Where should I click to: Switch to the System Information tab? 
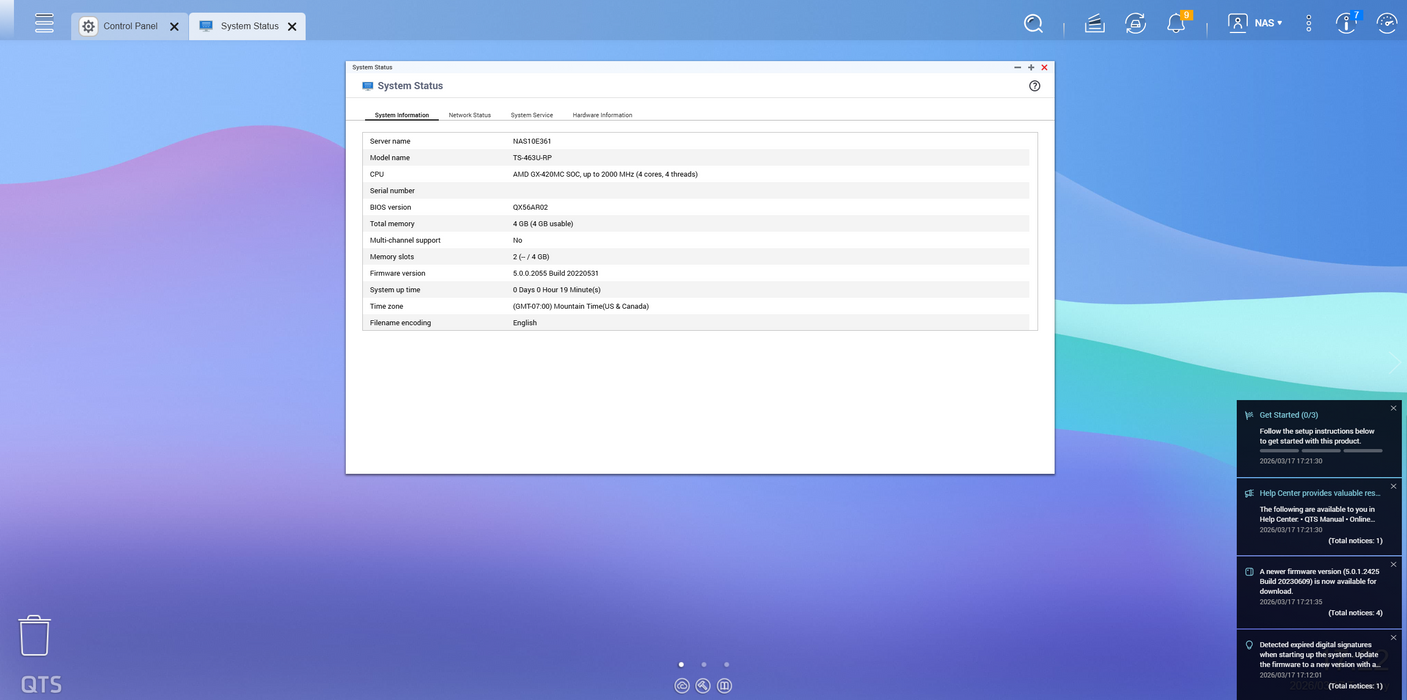(402, 115)
